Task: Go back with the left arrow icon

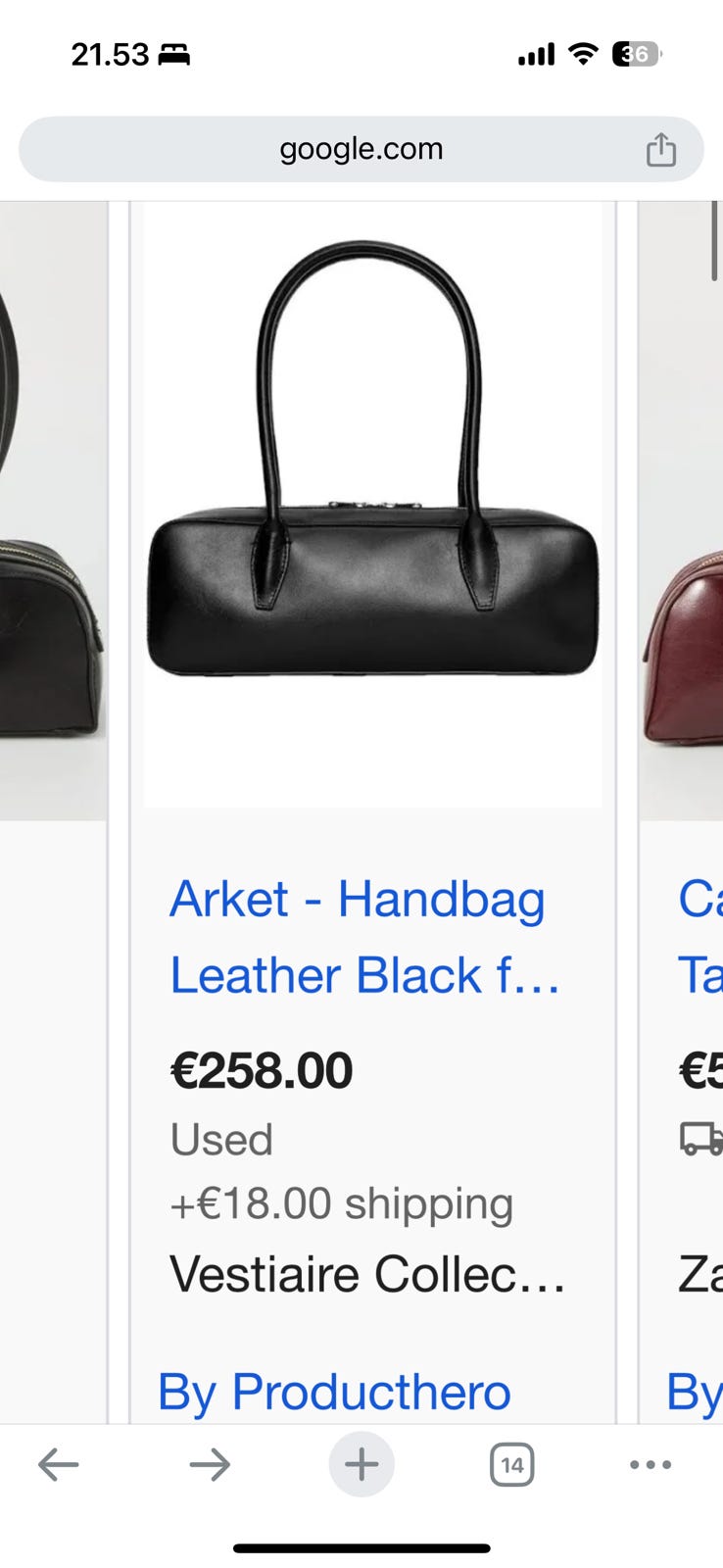Action: (x=58, y=1465)
